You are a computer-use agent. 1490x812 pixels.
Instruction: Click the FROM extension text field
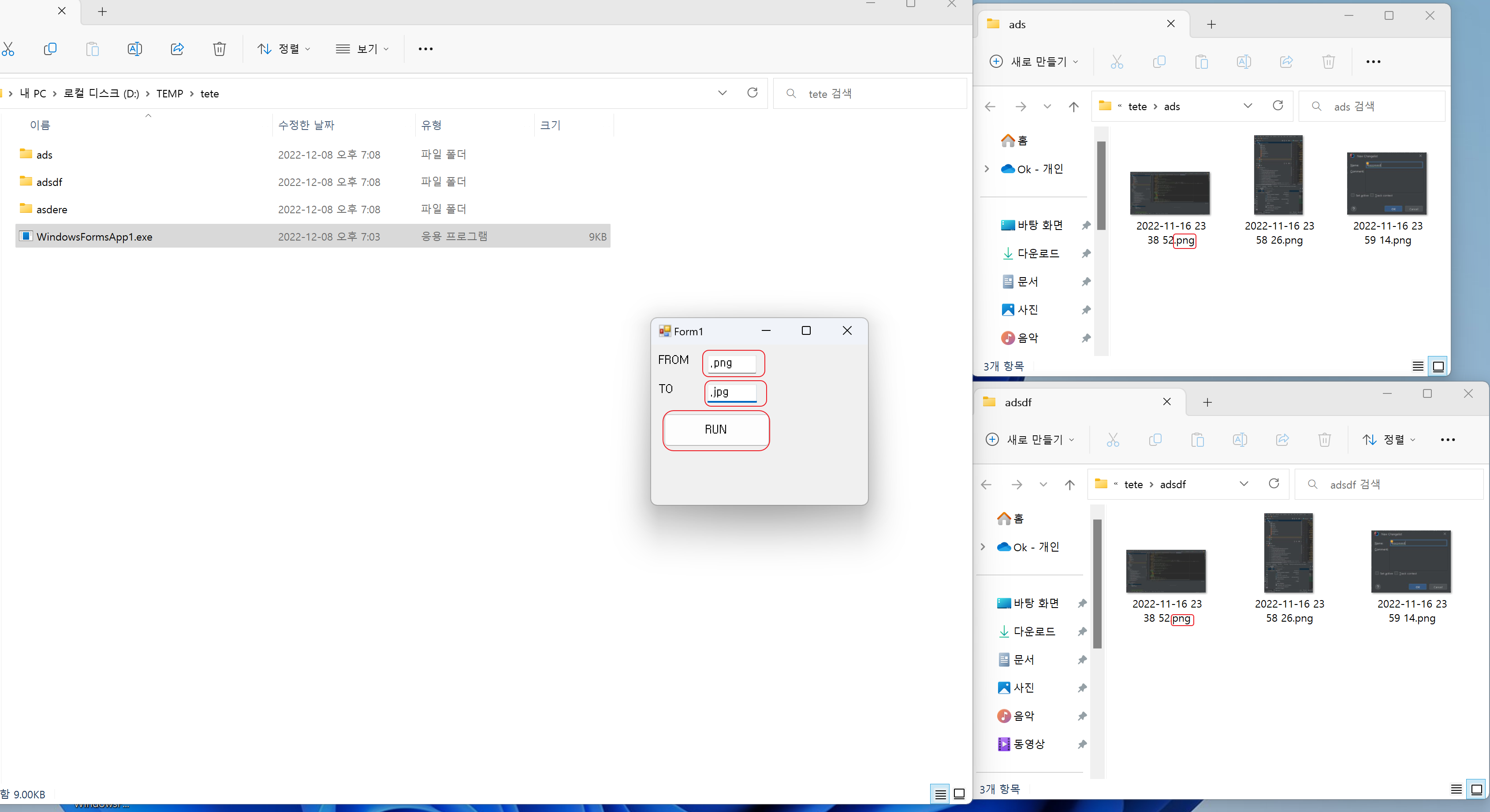(x=732, y=363)
